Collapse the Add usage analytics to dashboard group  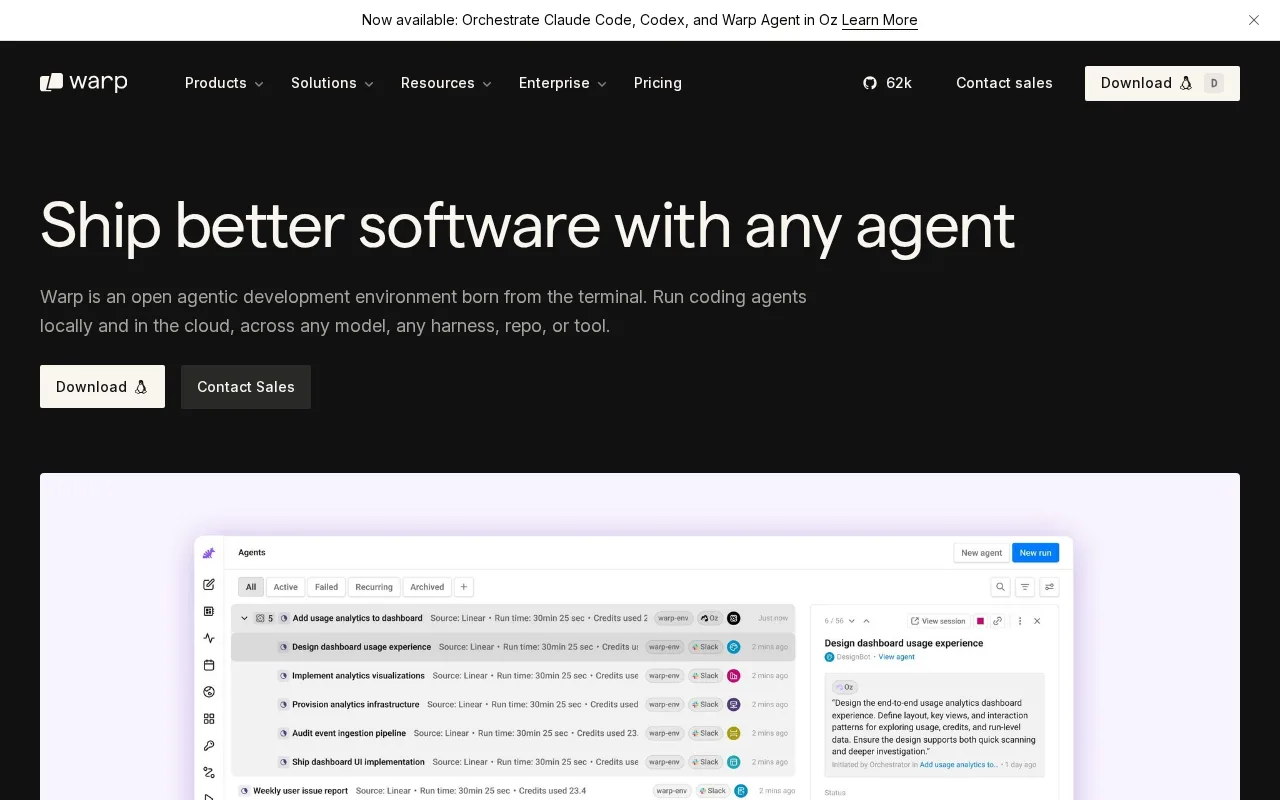(x=244, y=618)
